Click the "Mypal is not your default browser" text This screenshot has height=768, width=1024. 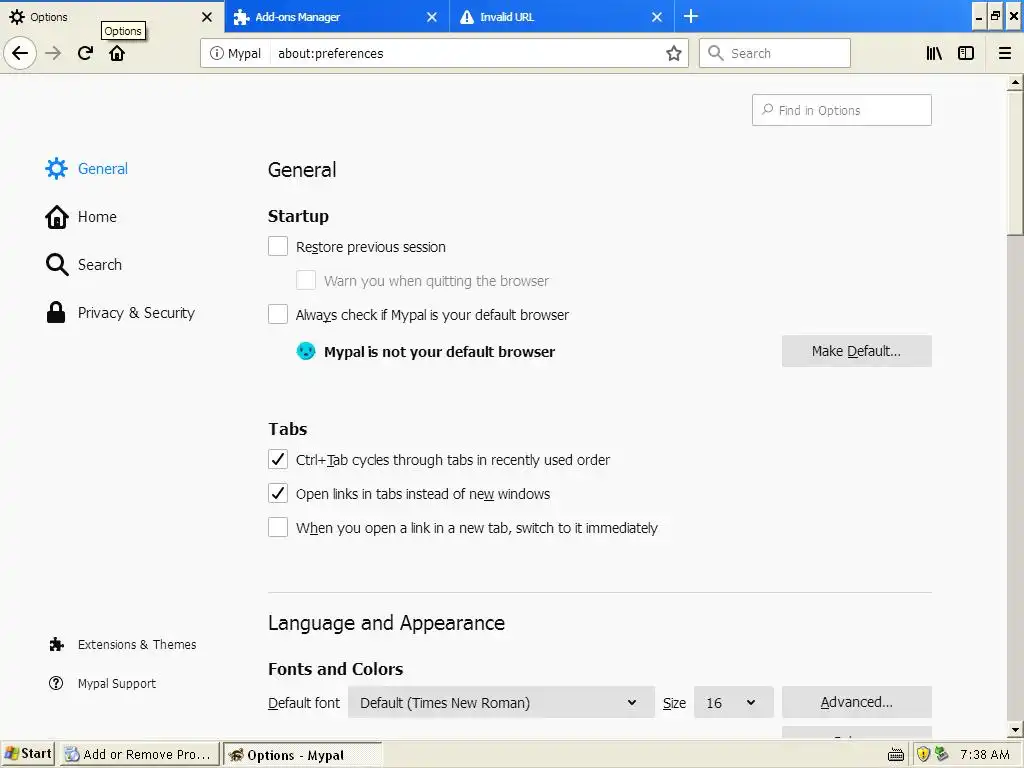click(440, 352)
